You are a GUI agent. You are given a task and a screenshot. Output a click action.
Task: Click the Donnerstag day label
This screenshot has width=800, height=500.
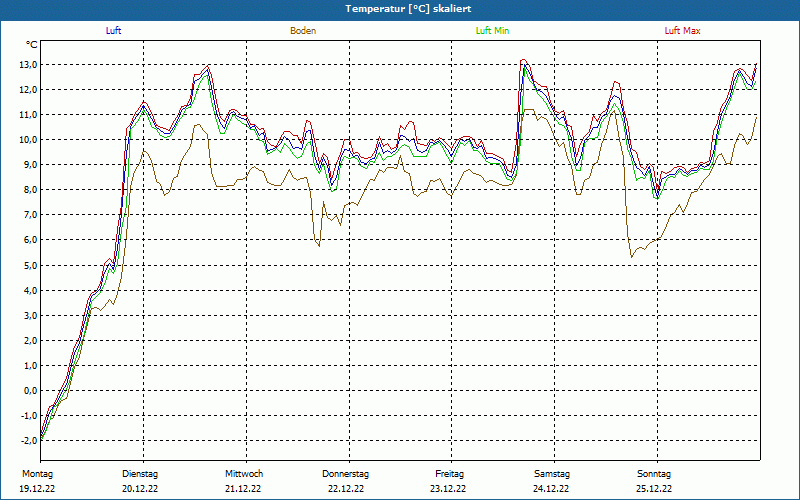coord(345,474)
